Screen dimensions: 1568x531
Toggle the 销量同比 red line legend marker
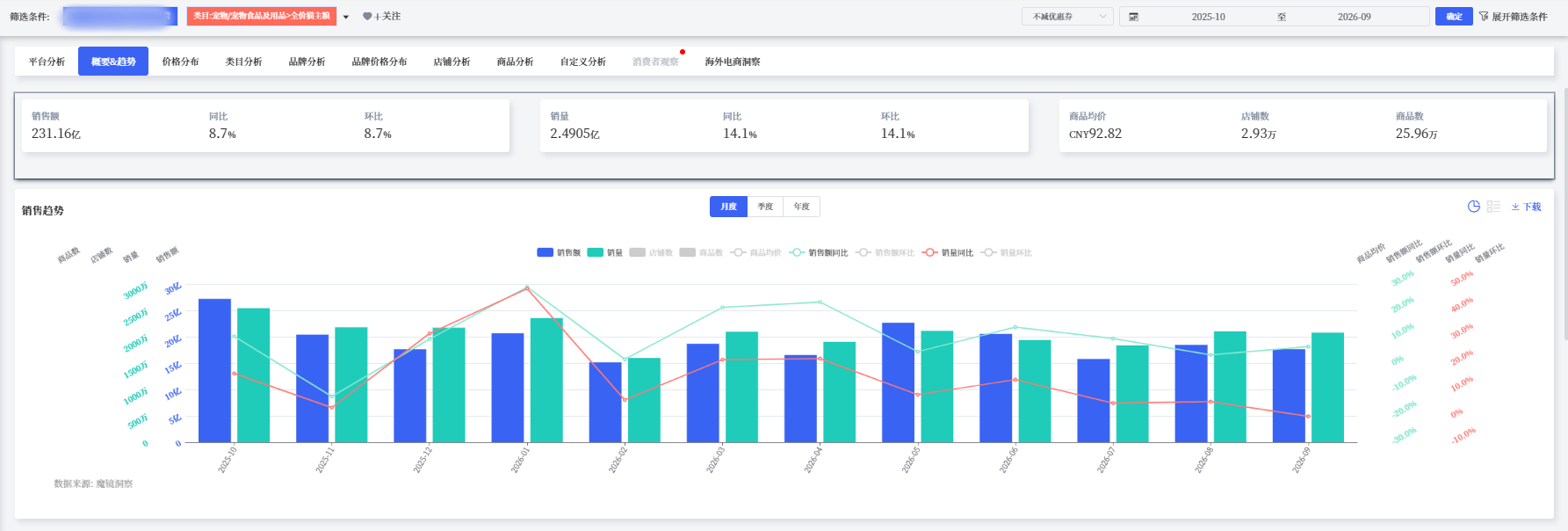[x=930, y=252]
